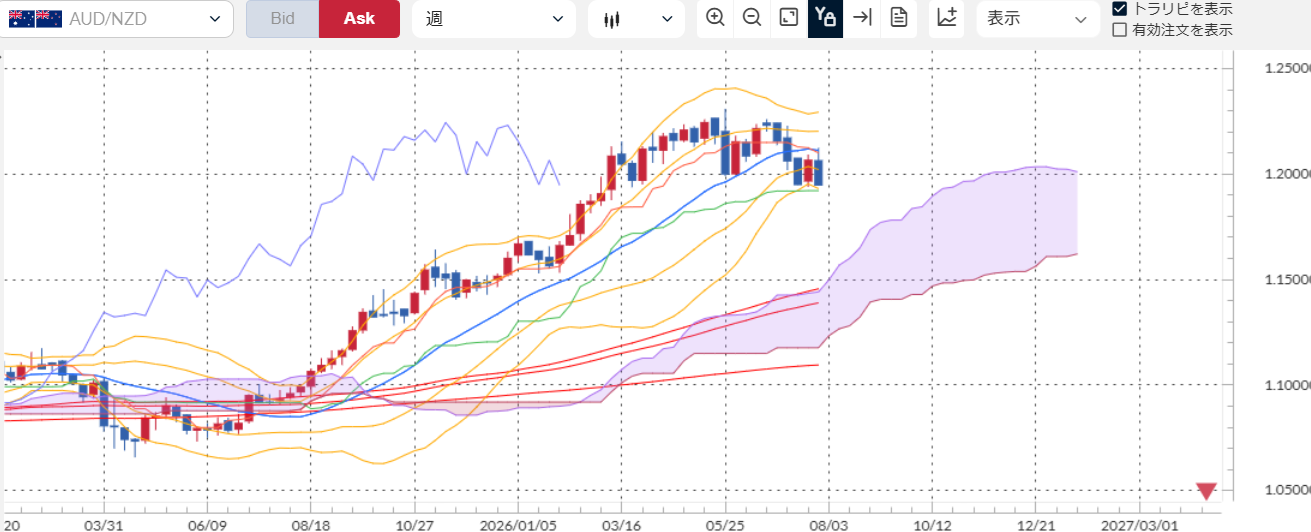Open the candlestick chart type dropdown
The image size is (1311, 532).
pyautogui.click(x=636, y=18)
